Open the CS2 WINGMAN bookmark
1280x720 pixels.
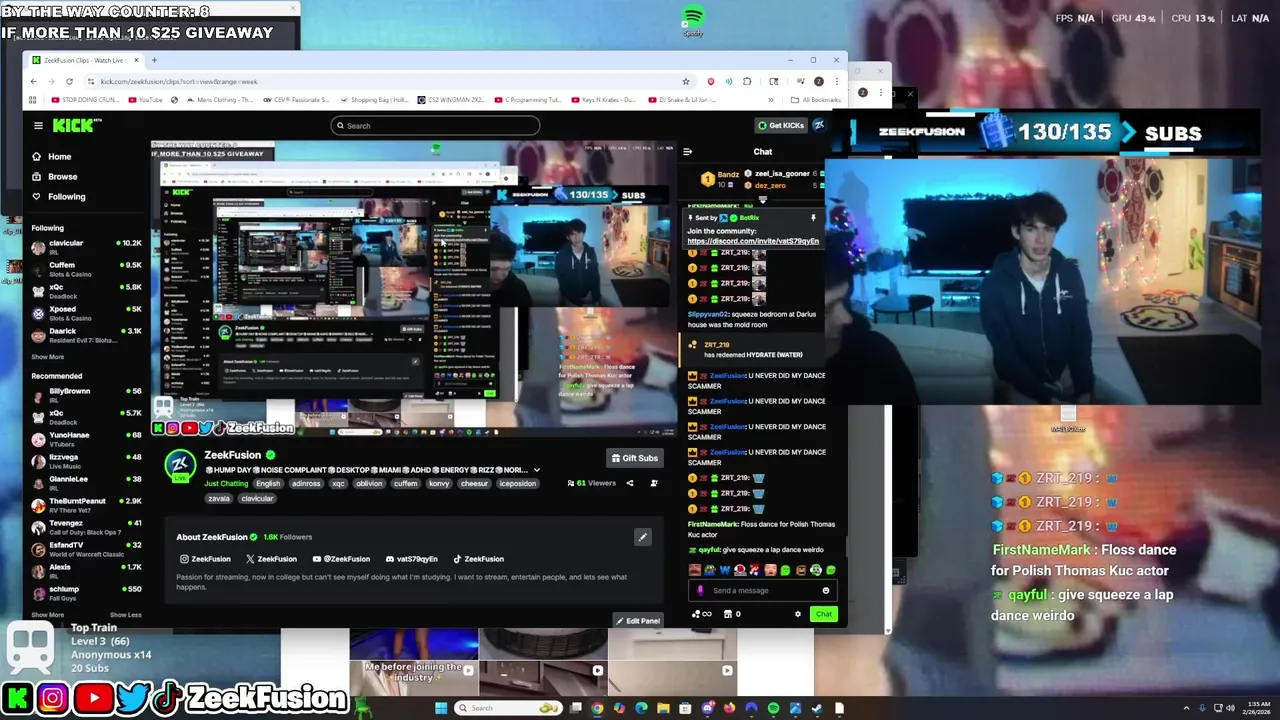tap(451, 100)
